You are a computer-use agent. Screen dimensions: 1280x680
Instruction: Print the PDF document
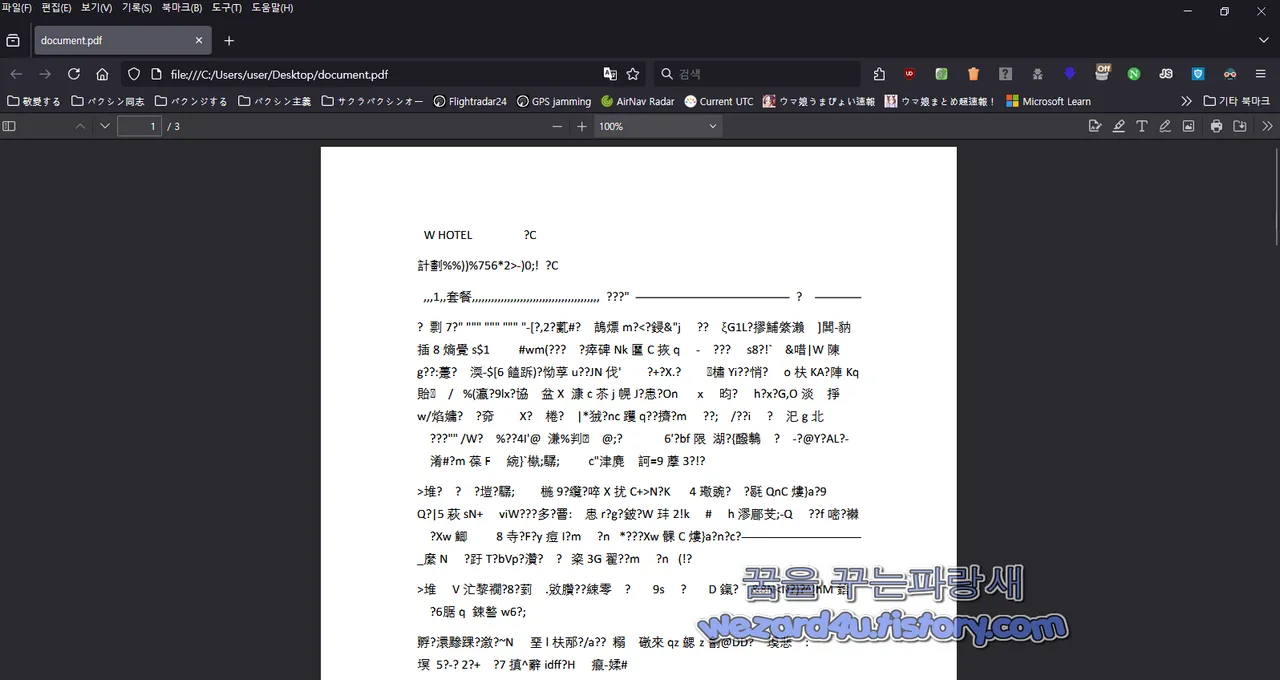click(x=1216, y=126)
